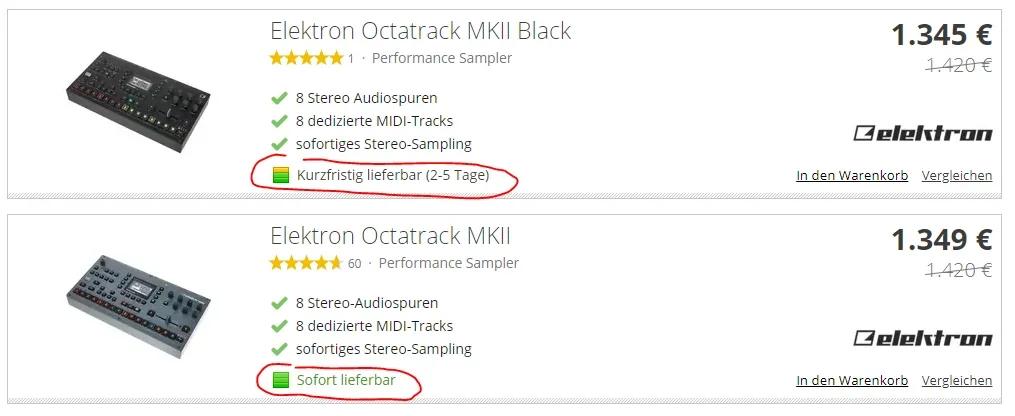This screenshot has height=416, width=1015.
Task: Click checkmark beside 8 Stereo Audiospuren
Action: (x=280, y=98)
